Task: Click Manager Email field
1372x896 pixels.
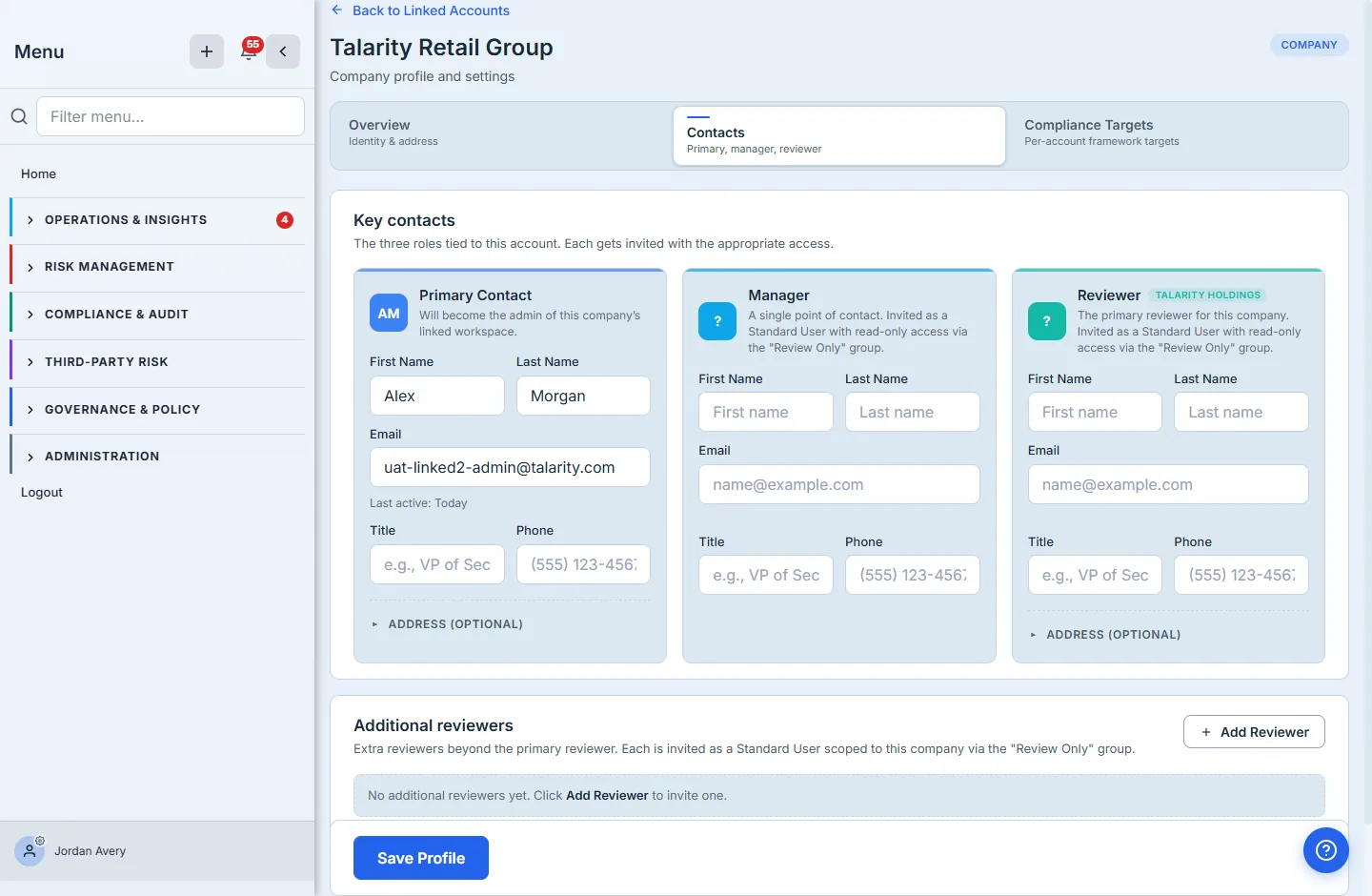Action: (839, 484)
